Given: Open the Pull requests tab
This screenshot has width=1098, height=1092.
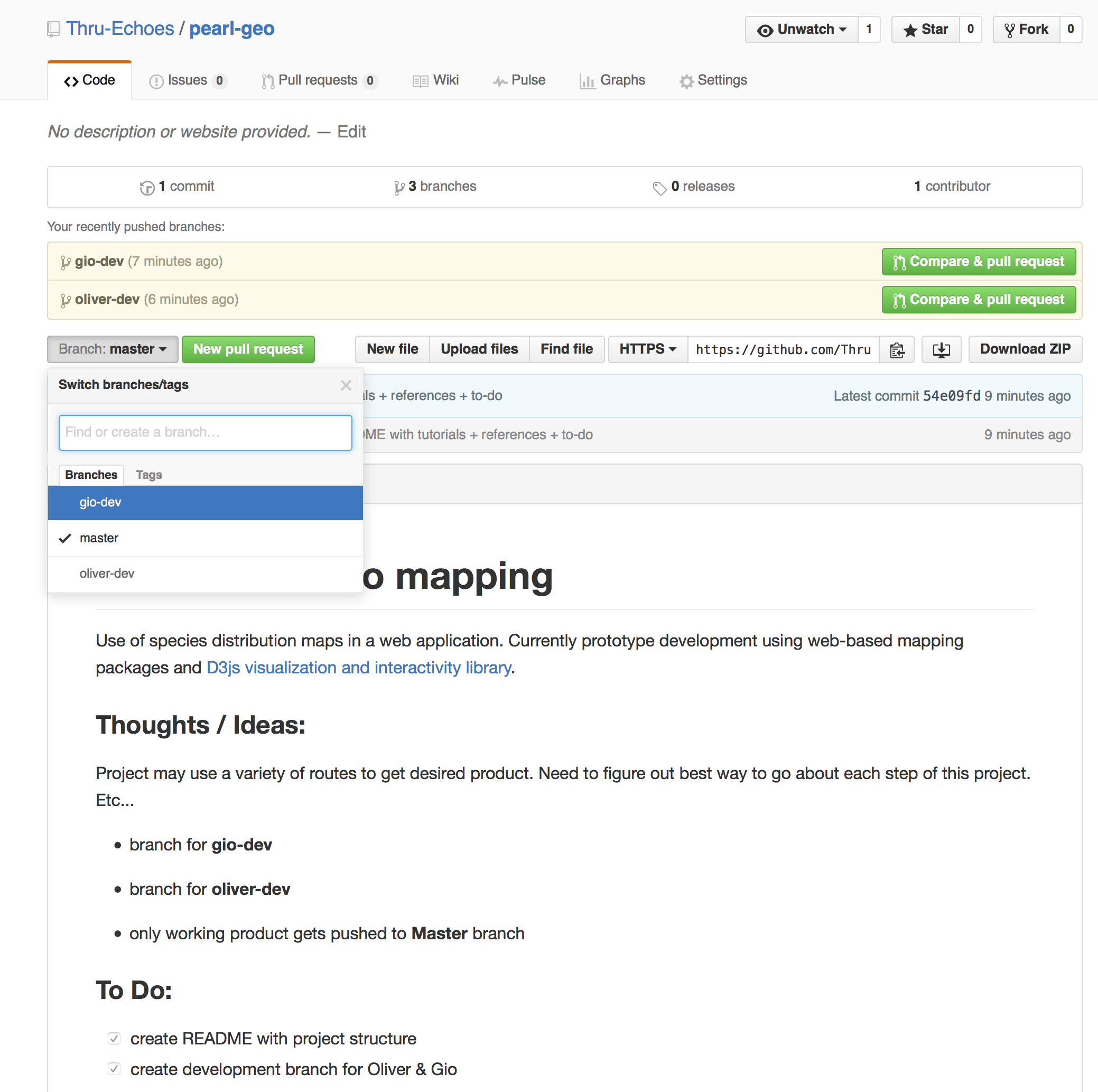Looking at the screenshot, I should pos(319,80).
